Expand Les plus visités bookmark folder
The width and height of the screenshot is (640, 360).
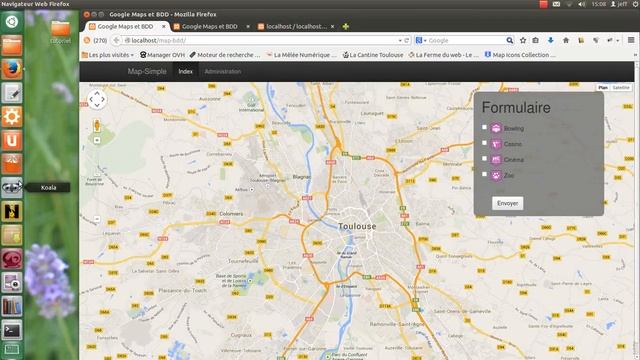click(x=108, y=55)
